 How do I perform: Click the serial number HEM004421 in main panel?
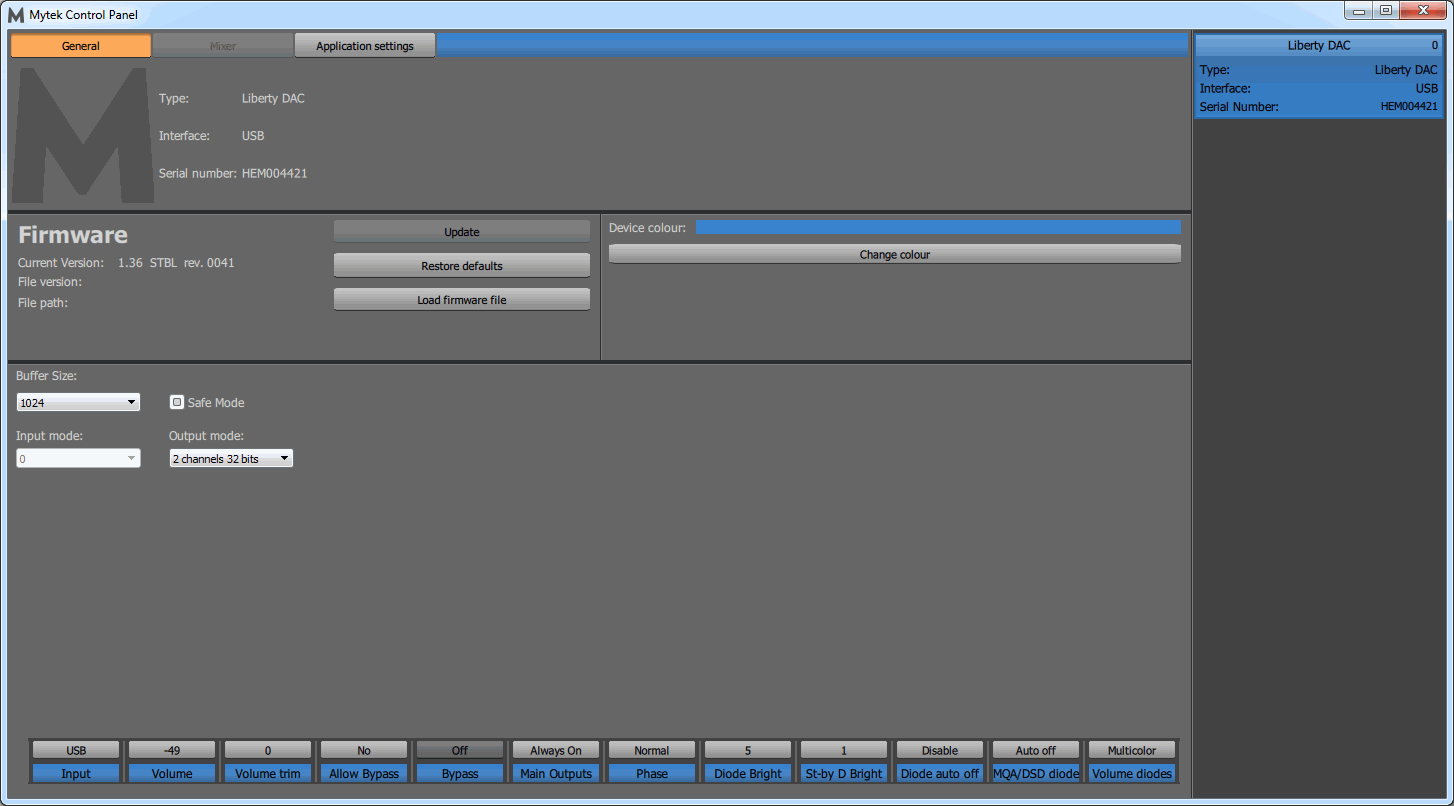click(x=275, y=173)
